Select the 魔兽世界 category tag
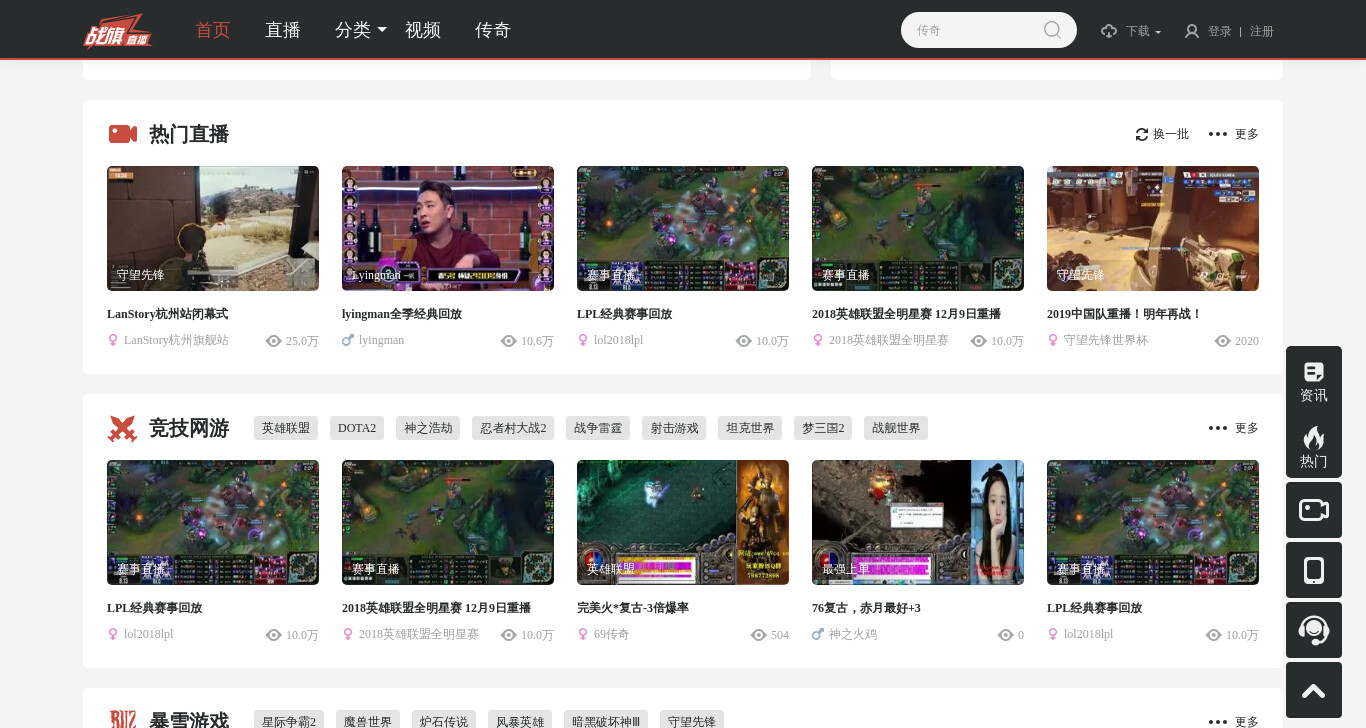Viewport: 1366px width, 728px height. tap(368, 720)
